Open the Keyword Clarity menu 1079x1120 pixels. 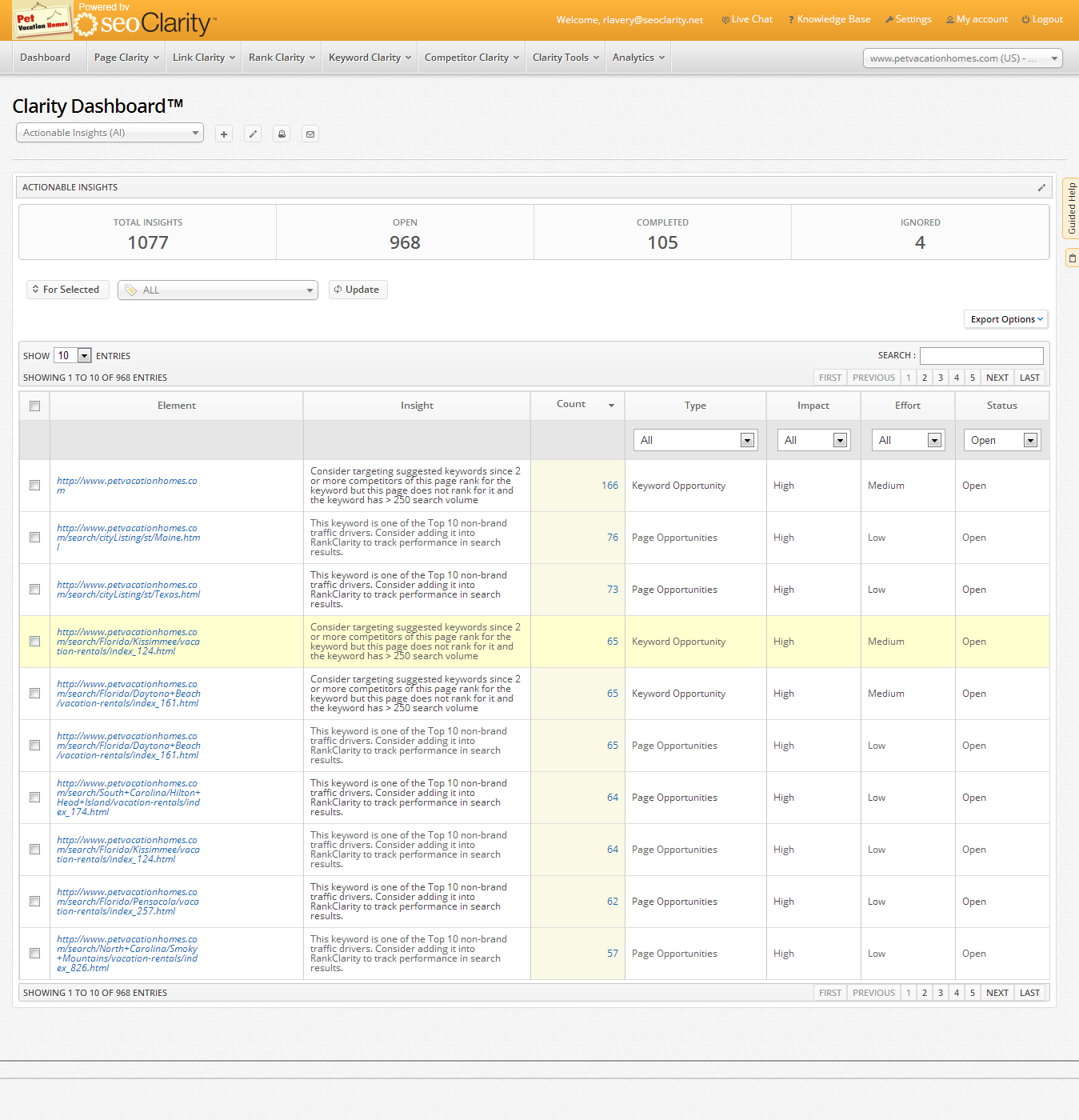click(x=370, y=58)
